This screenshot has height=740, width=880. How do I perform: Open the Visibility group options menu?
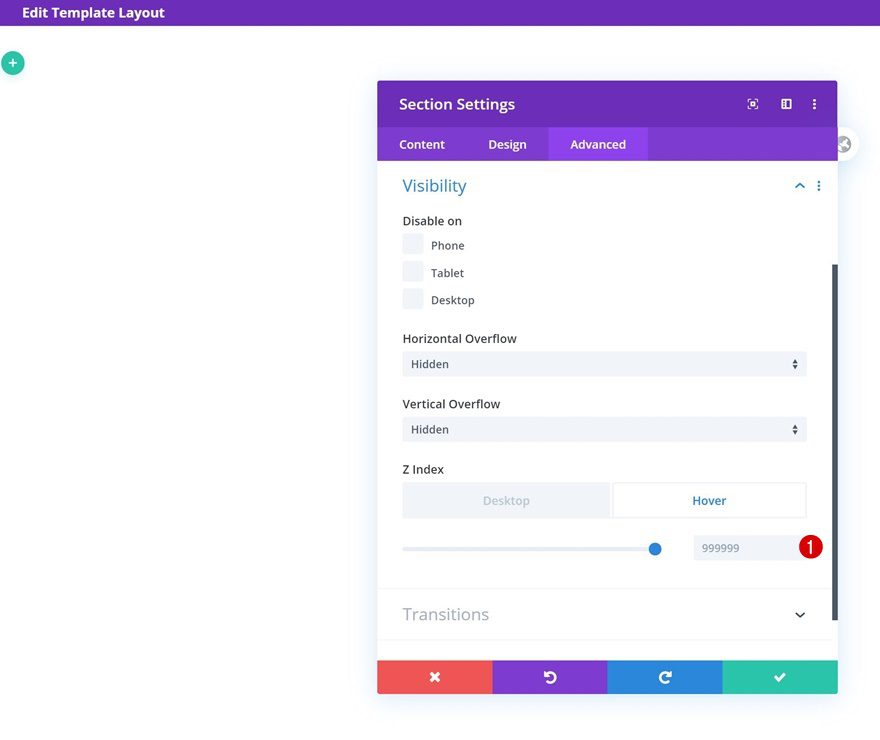pyautogui.click(x=819, y=186)
